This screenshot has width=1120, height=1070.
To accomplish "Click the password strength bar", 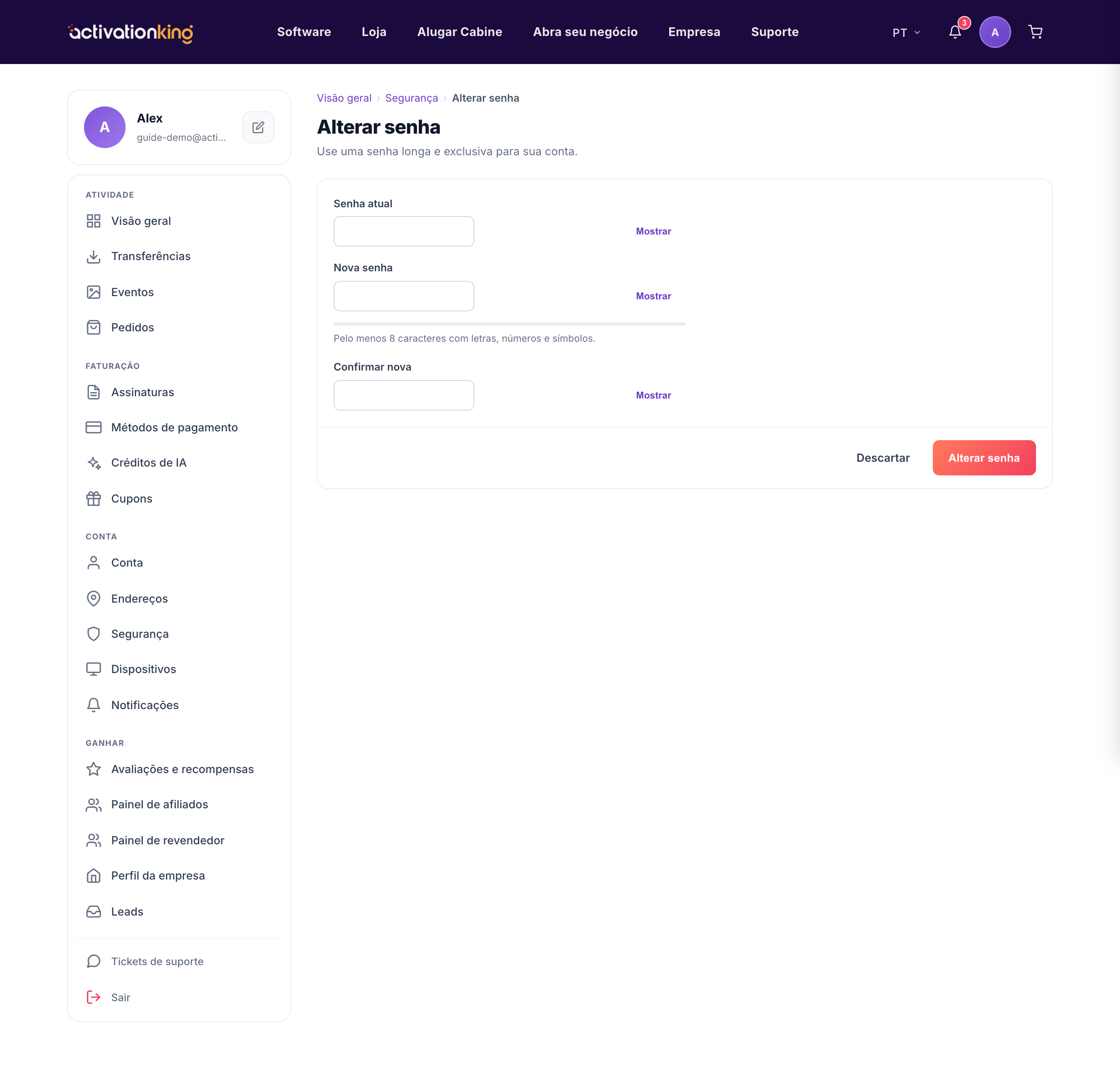I will pos(509,324).
